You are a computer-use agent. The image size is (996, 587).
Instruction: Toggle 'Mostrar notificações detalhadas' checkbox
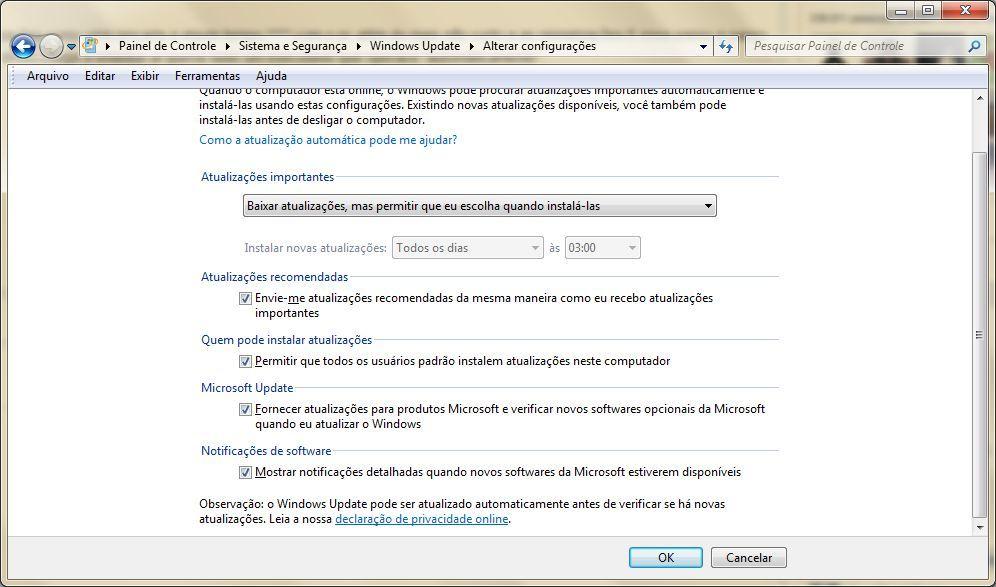245,471
